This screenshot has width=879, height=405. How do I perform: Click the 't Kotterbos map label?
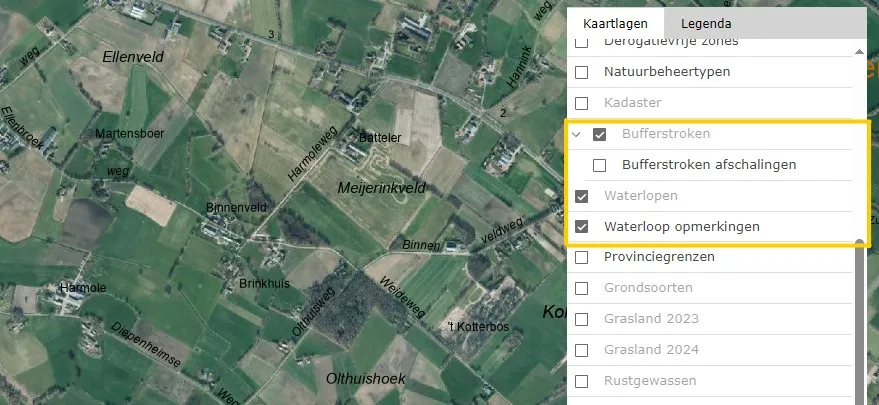pos(478,326)
